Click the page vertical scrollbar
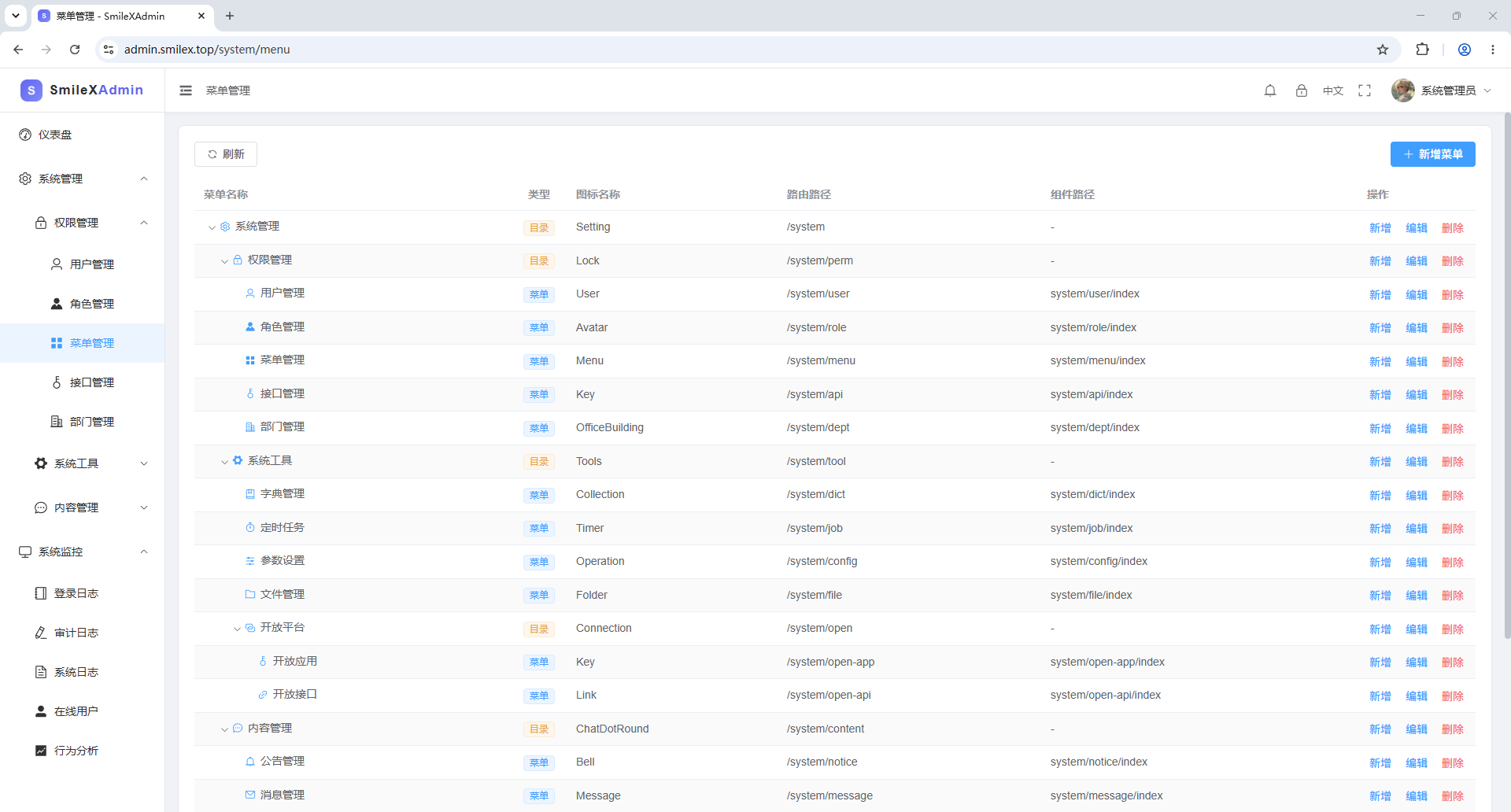The image size is (1511, 812). (x=1507, y=376)
